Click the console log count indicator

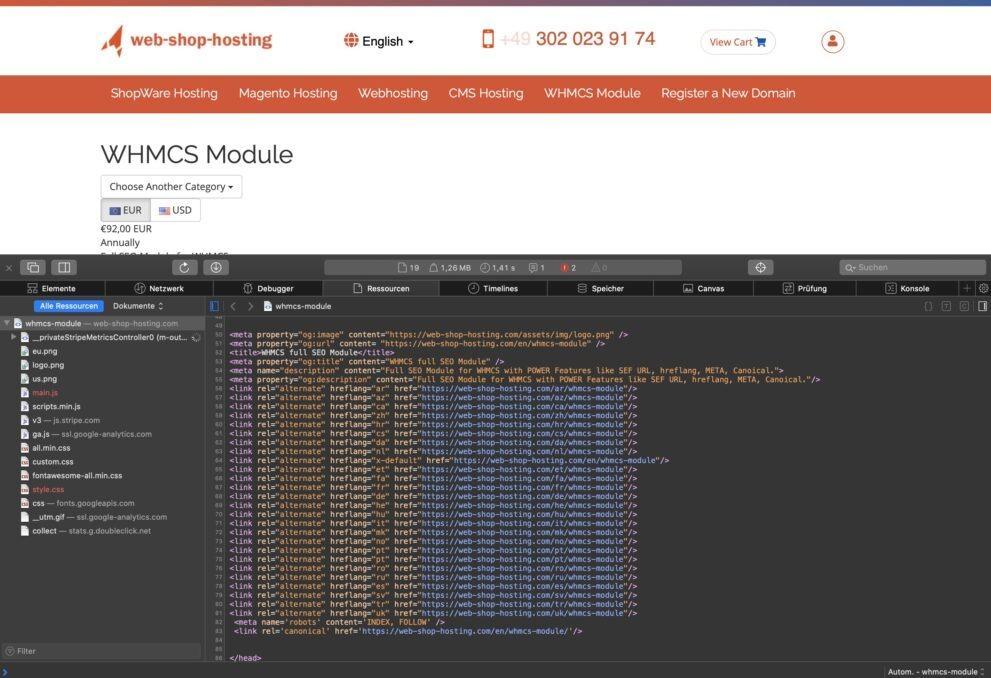pos(537,268)
